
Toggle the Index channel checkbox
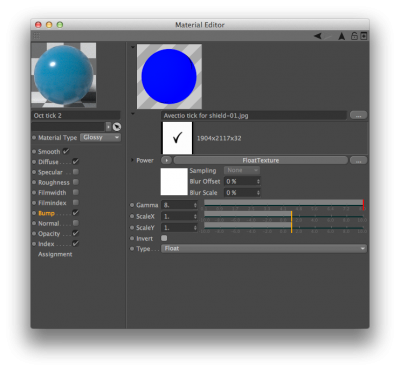pos(76,243)
